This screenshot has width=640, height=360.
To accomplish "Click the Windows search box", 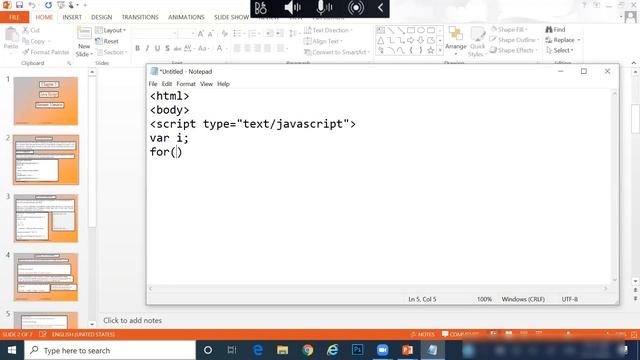I will [110, 350].
